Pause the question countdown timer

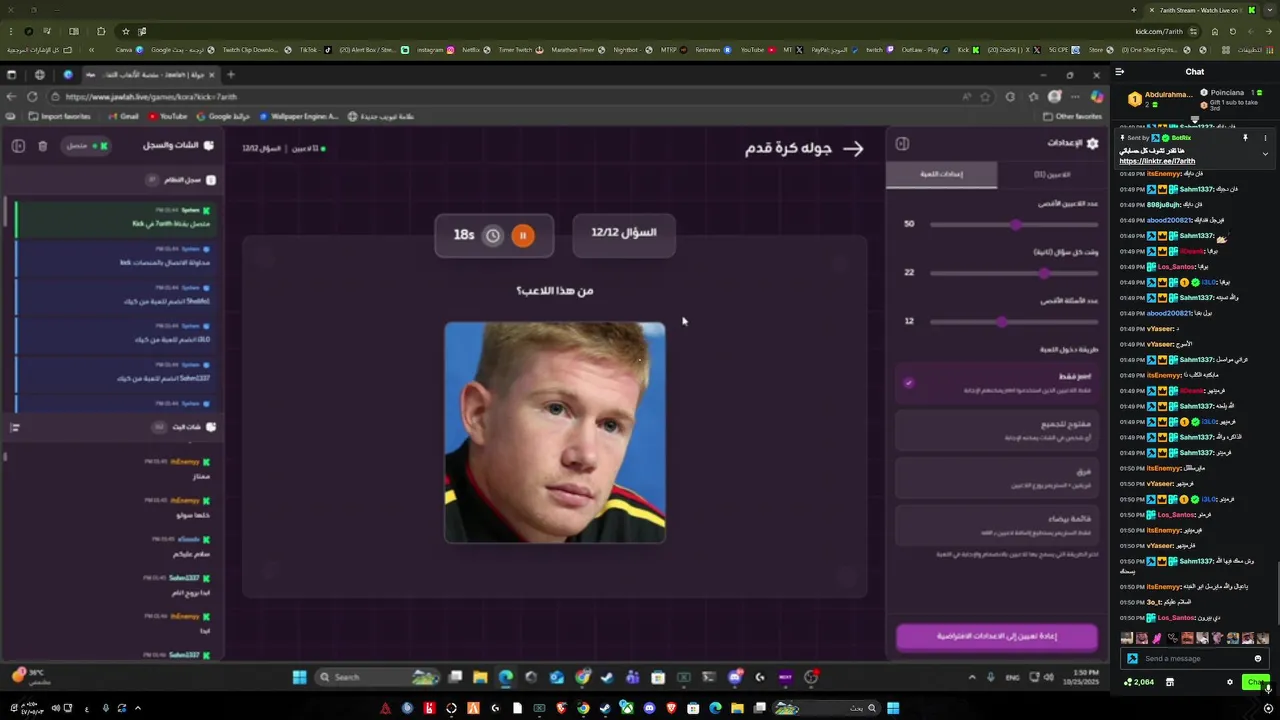tap(522, 236)
